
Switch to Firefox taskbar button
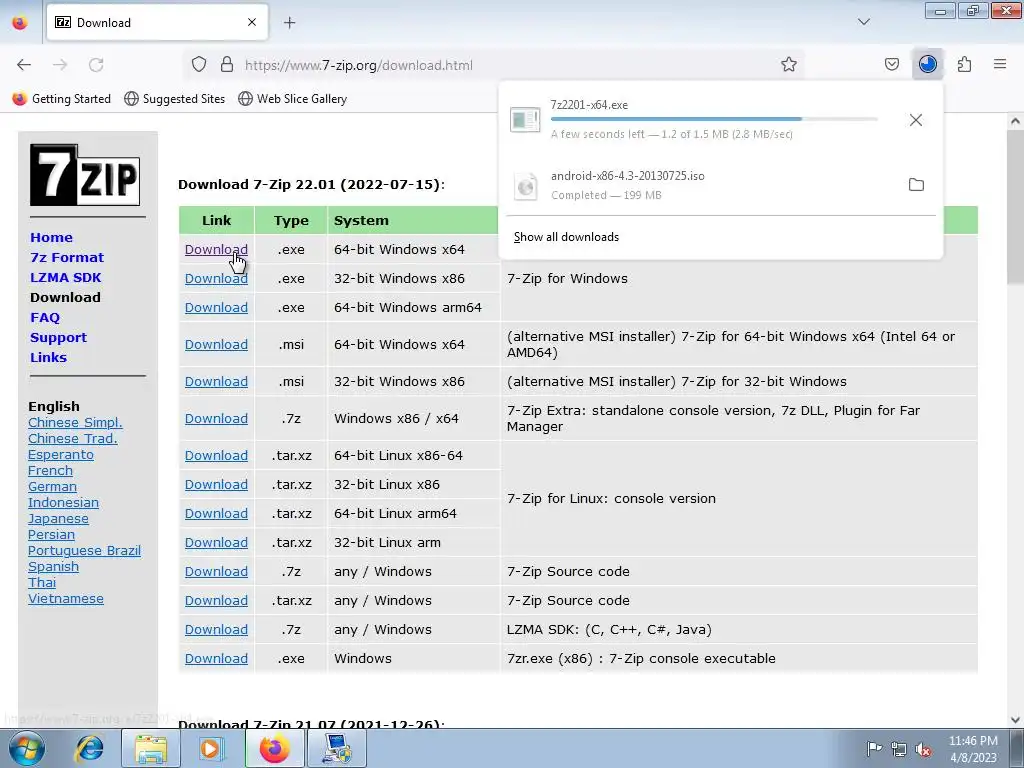coord(274,748)
